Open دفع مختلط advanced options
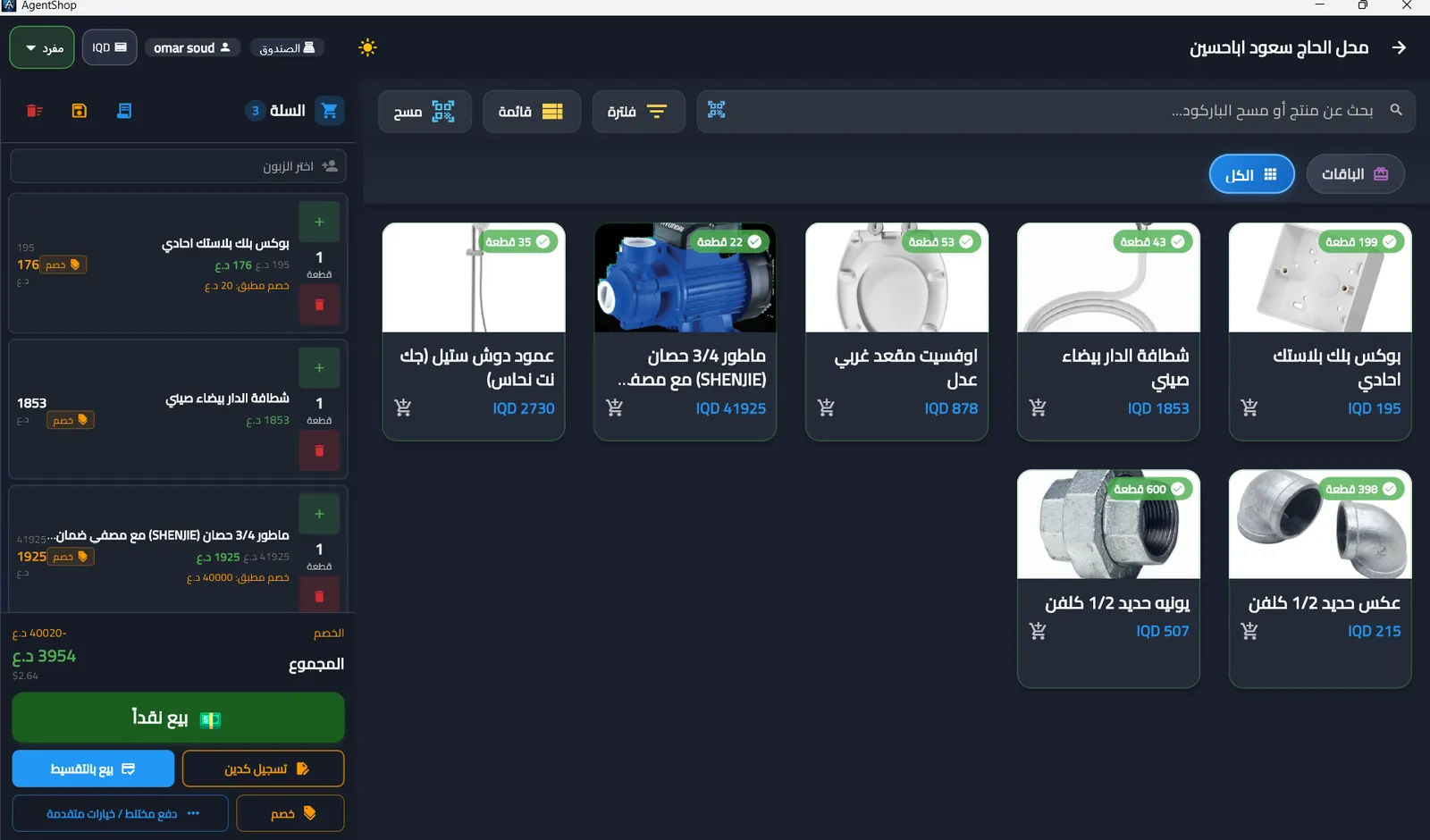 point(121,813)
